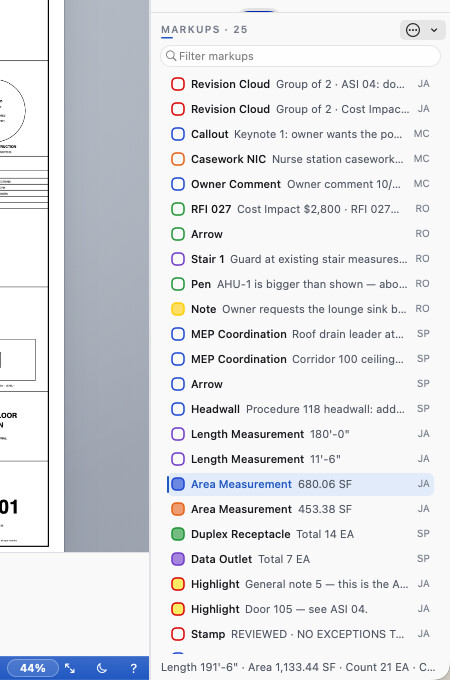Toggle dark mode moon icon

click(x=101, y=668)
